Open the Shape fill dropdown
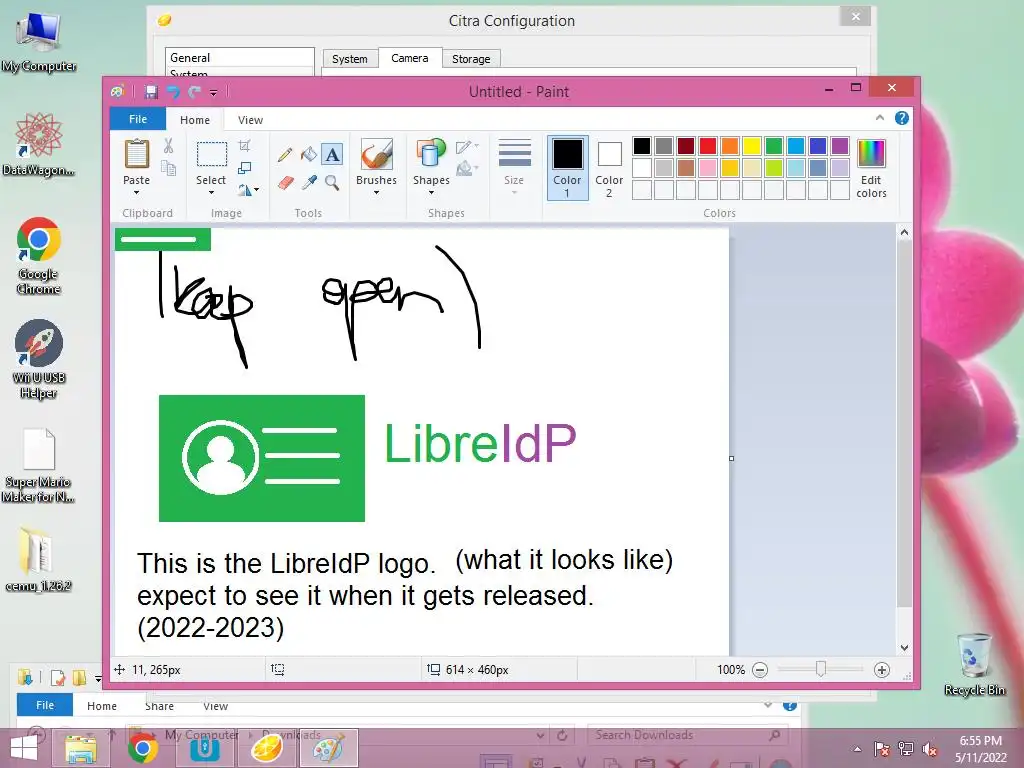 468,169
